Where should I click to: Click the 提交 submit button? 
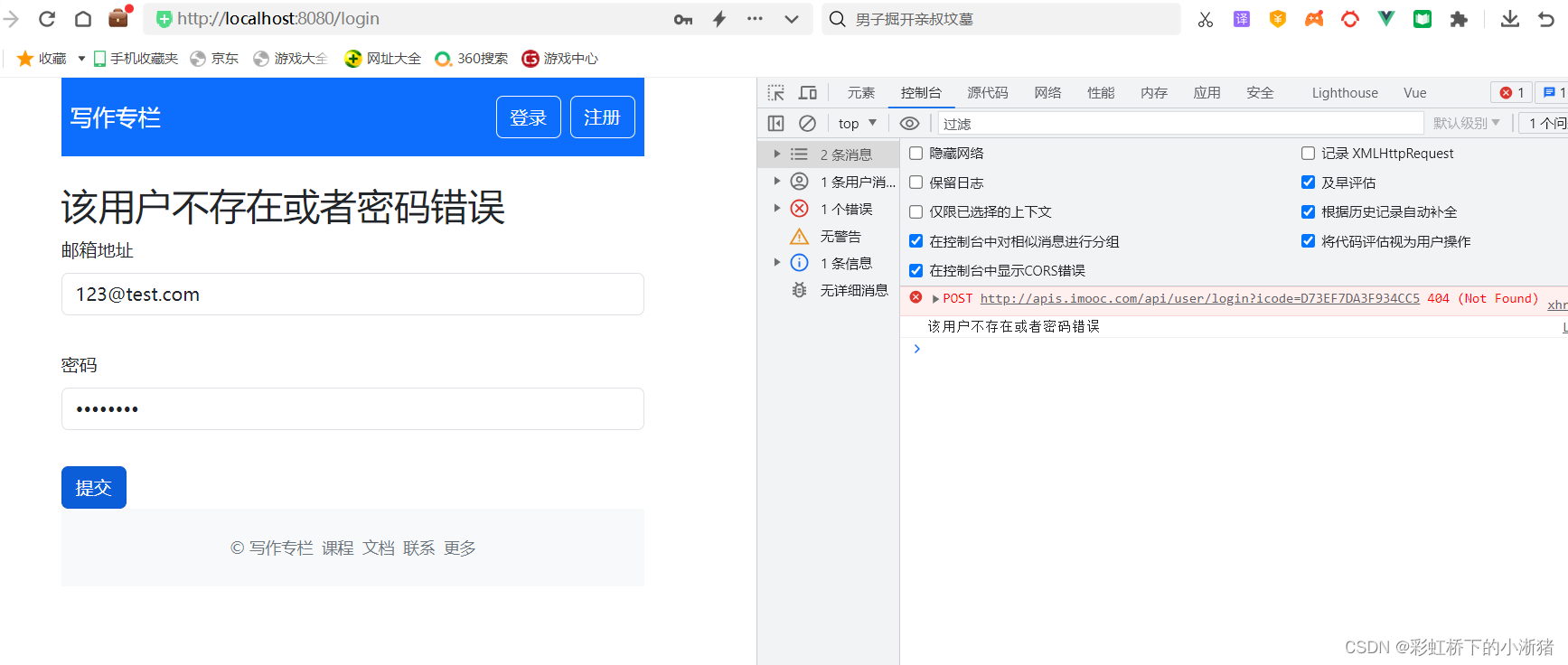click(x=94, y=488)
